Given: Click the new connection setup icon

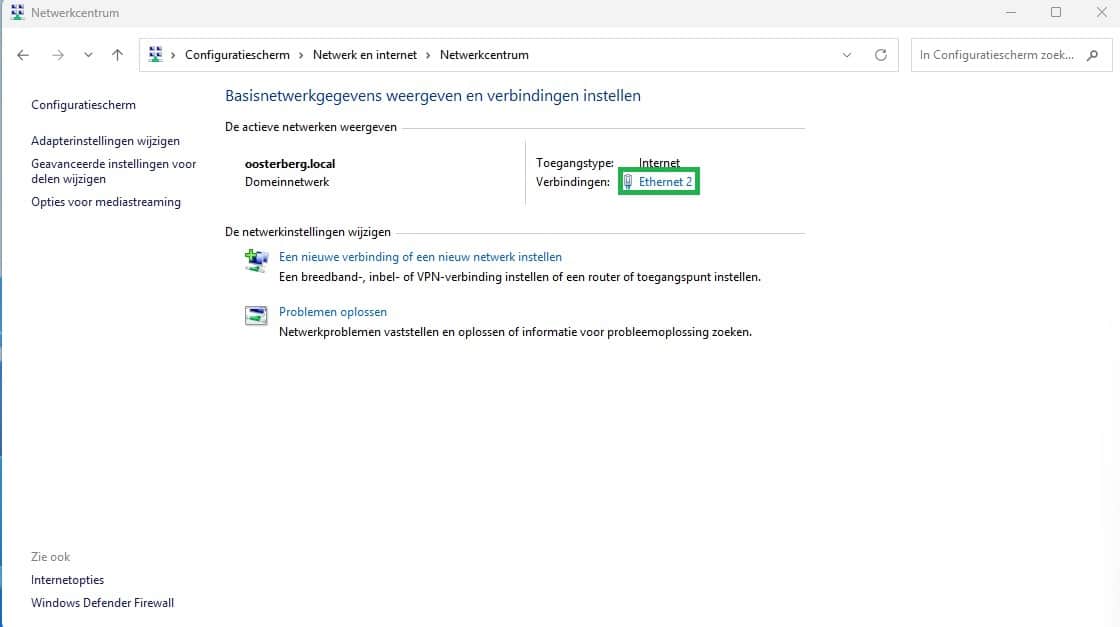Looking at the screenshot, I should [256, 261].
